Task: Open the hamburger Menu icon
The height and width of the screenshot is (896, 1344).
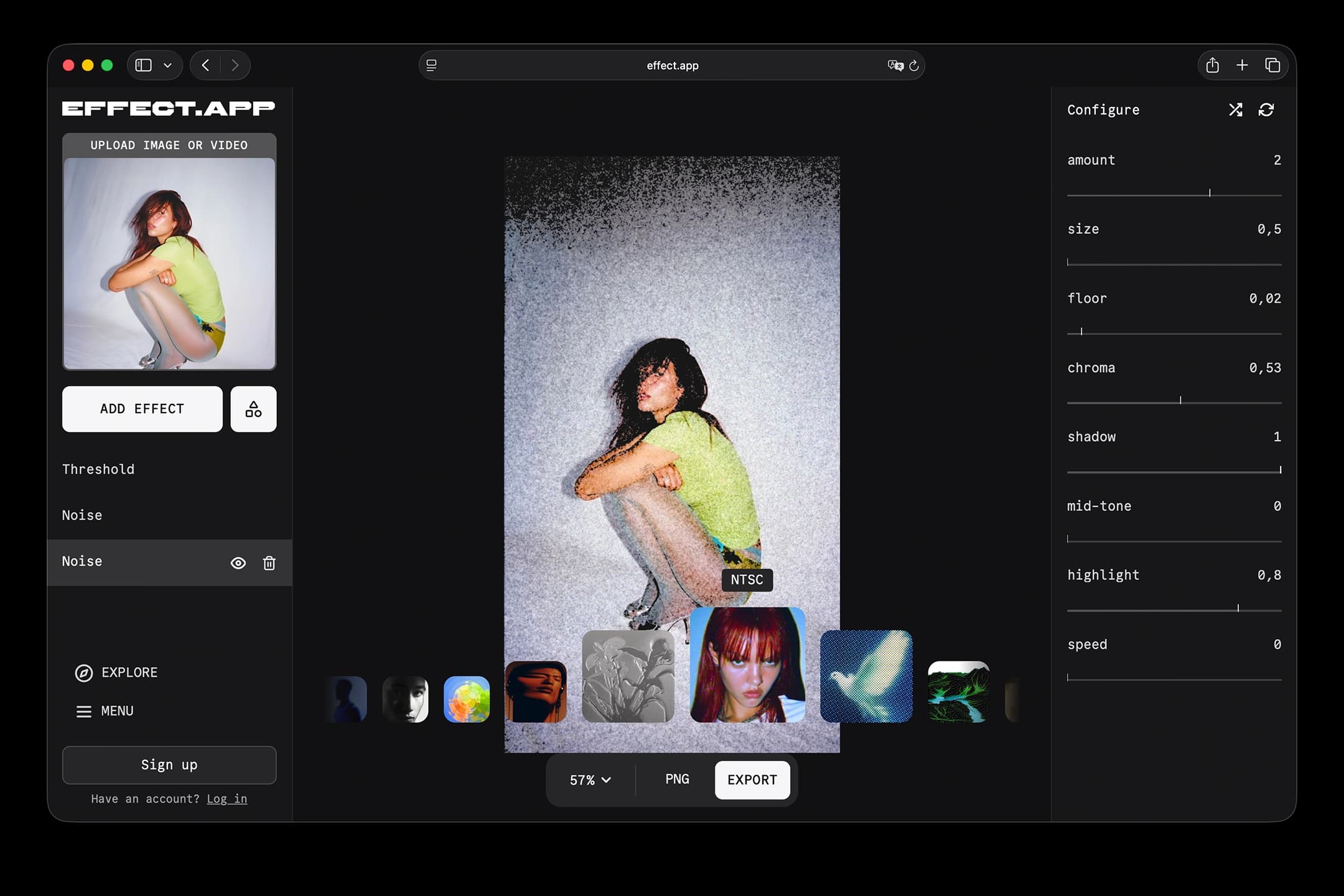Action: [84, 711]
